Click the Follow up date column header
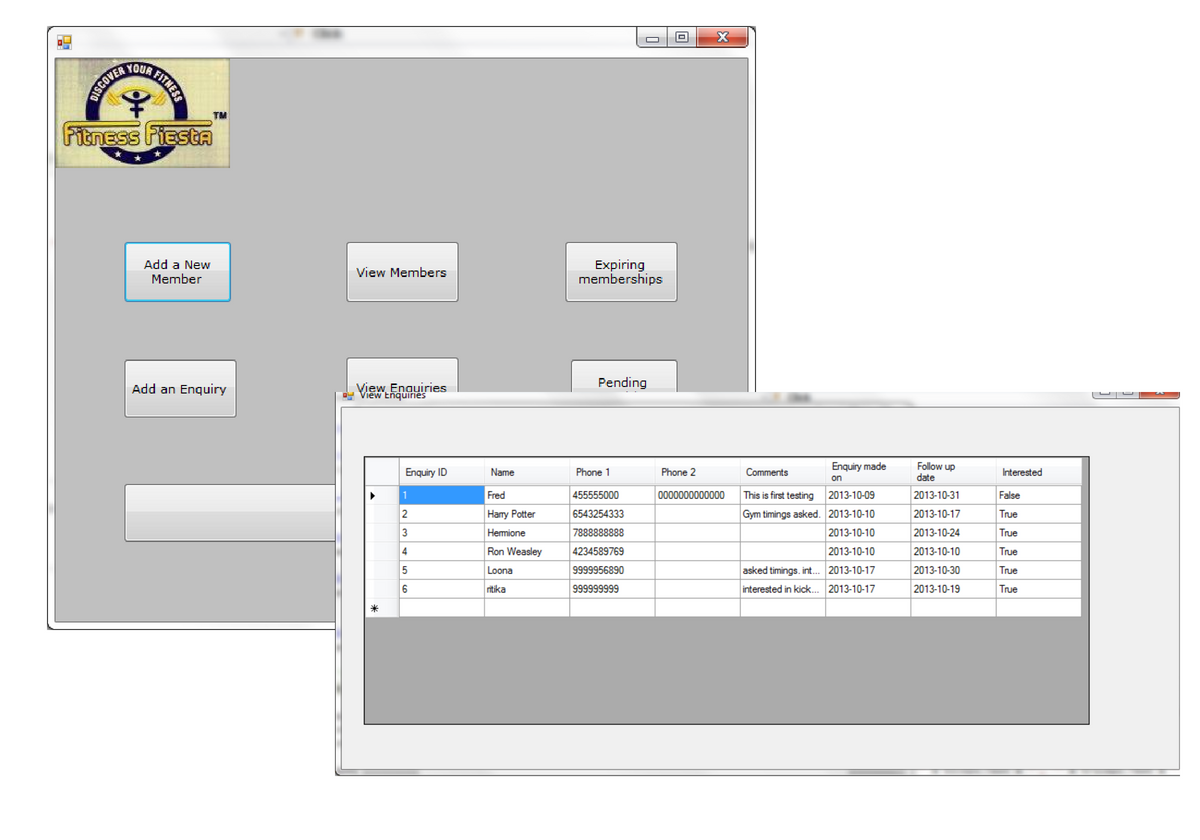Image resolution: width=1200 pixels, height=840 pixels. coord(952,472)
